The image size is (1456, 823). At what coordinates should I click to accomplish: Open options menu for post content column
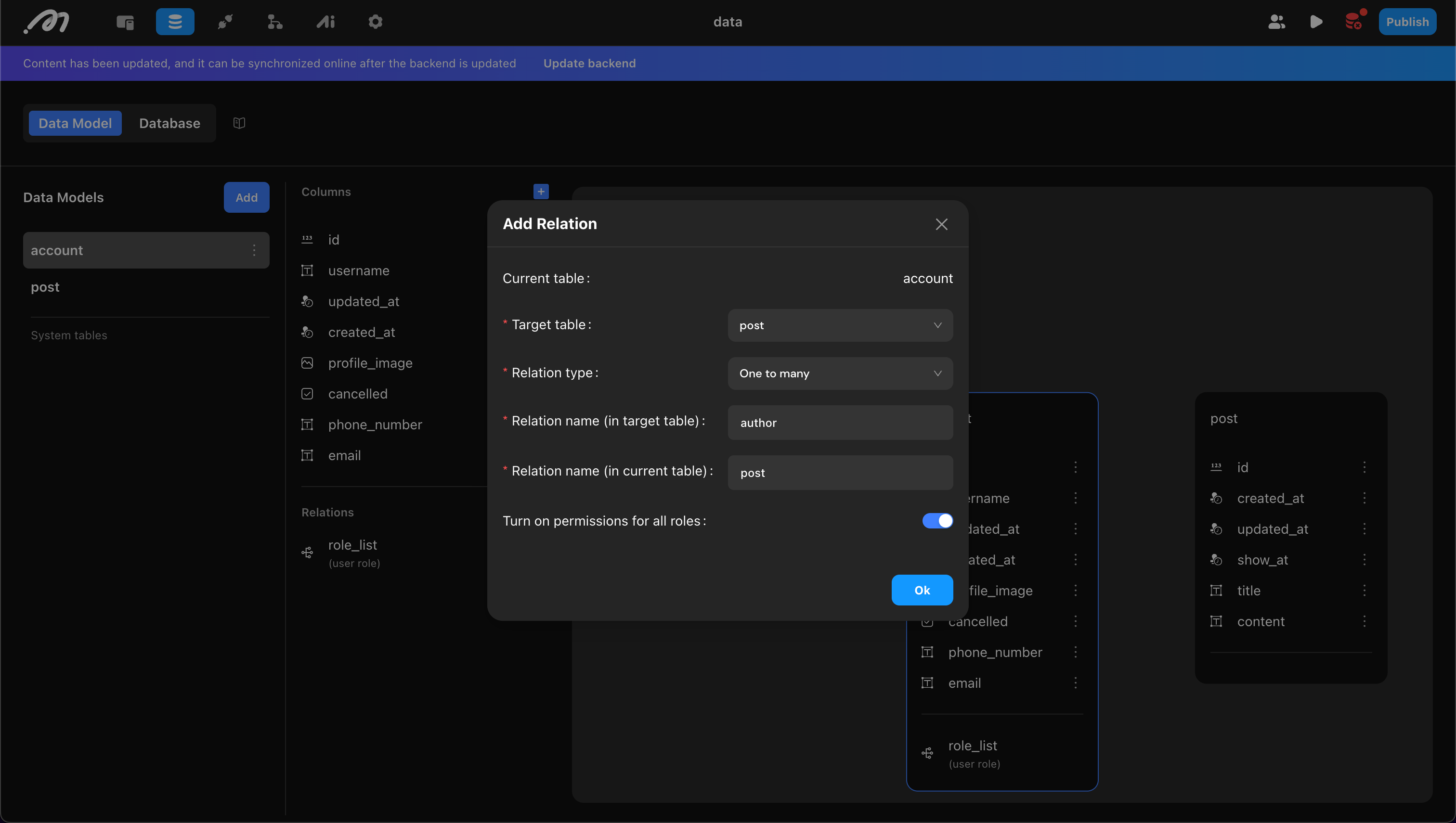tap(1365, 621)
